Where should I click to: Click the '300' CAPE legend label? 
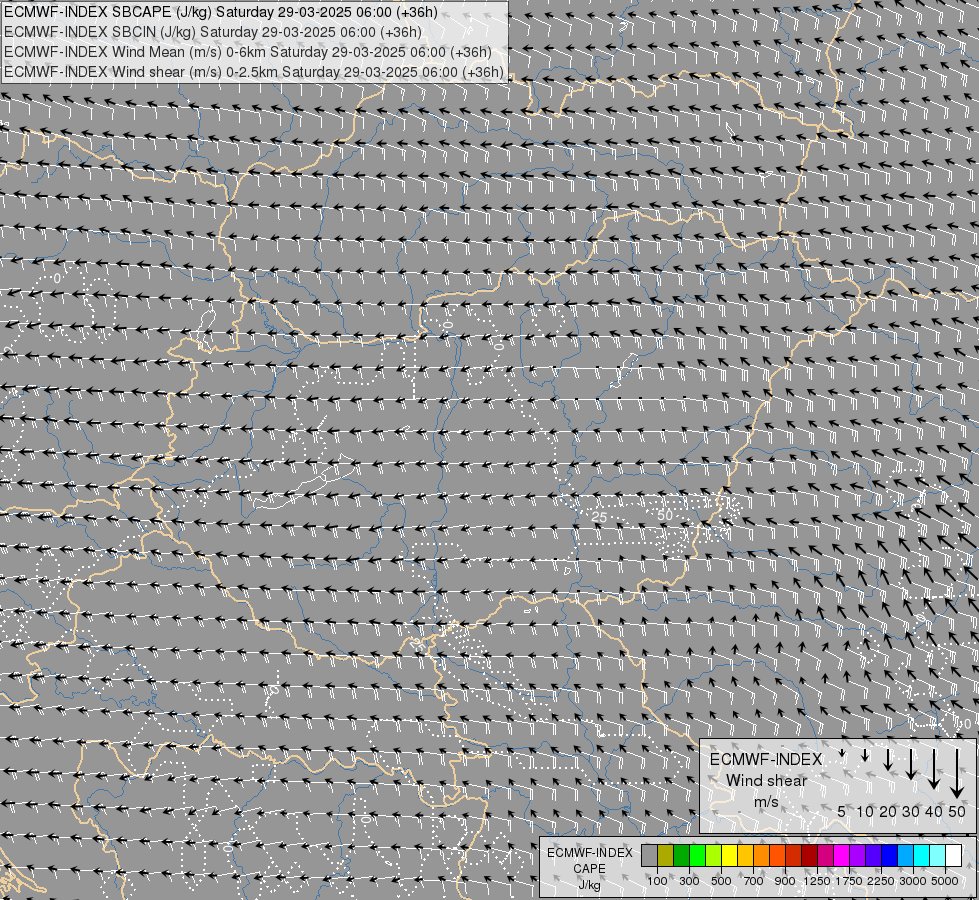(689, 881)
